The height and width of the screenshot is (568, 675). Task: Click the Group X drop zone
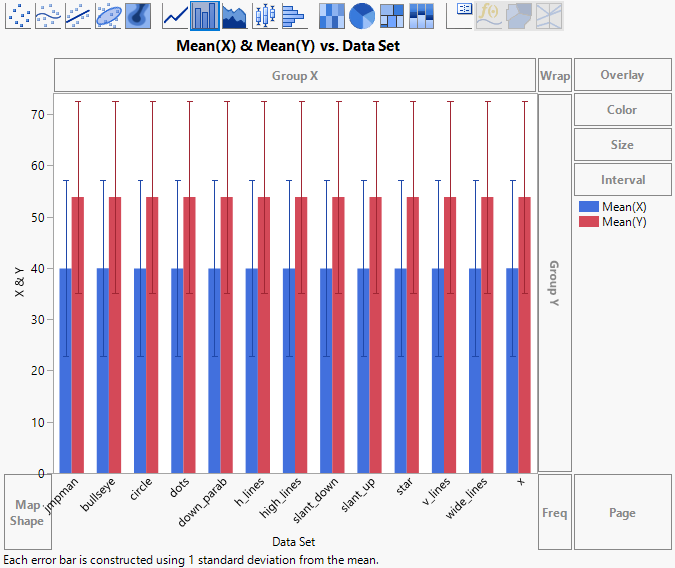295,76
